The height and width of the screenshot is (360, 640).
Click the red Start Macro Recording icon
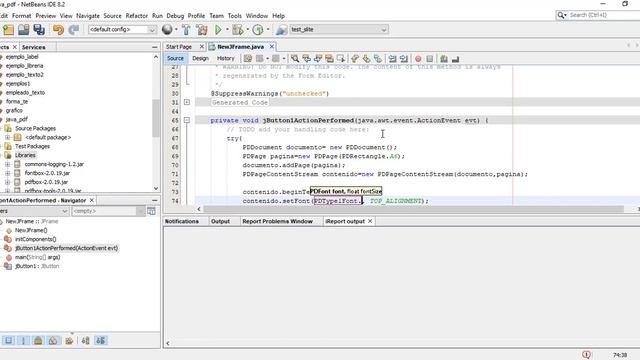pyautogui.click(x=418, y=59)
